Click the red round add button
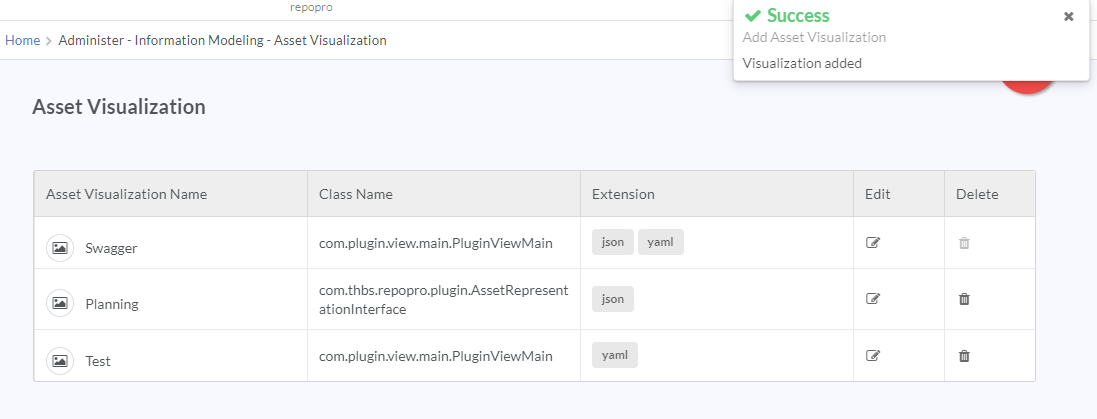 click(x=1027, y=85)
